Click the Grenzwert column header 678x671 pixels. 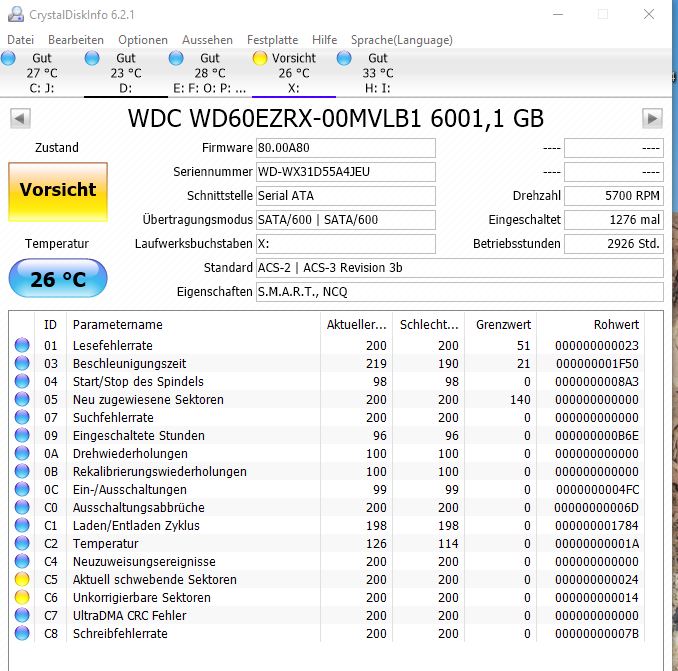click(500, 324)
